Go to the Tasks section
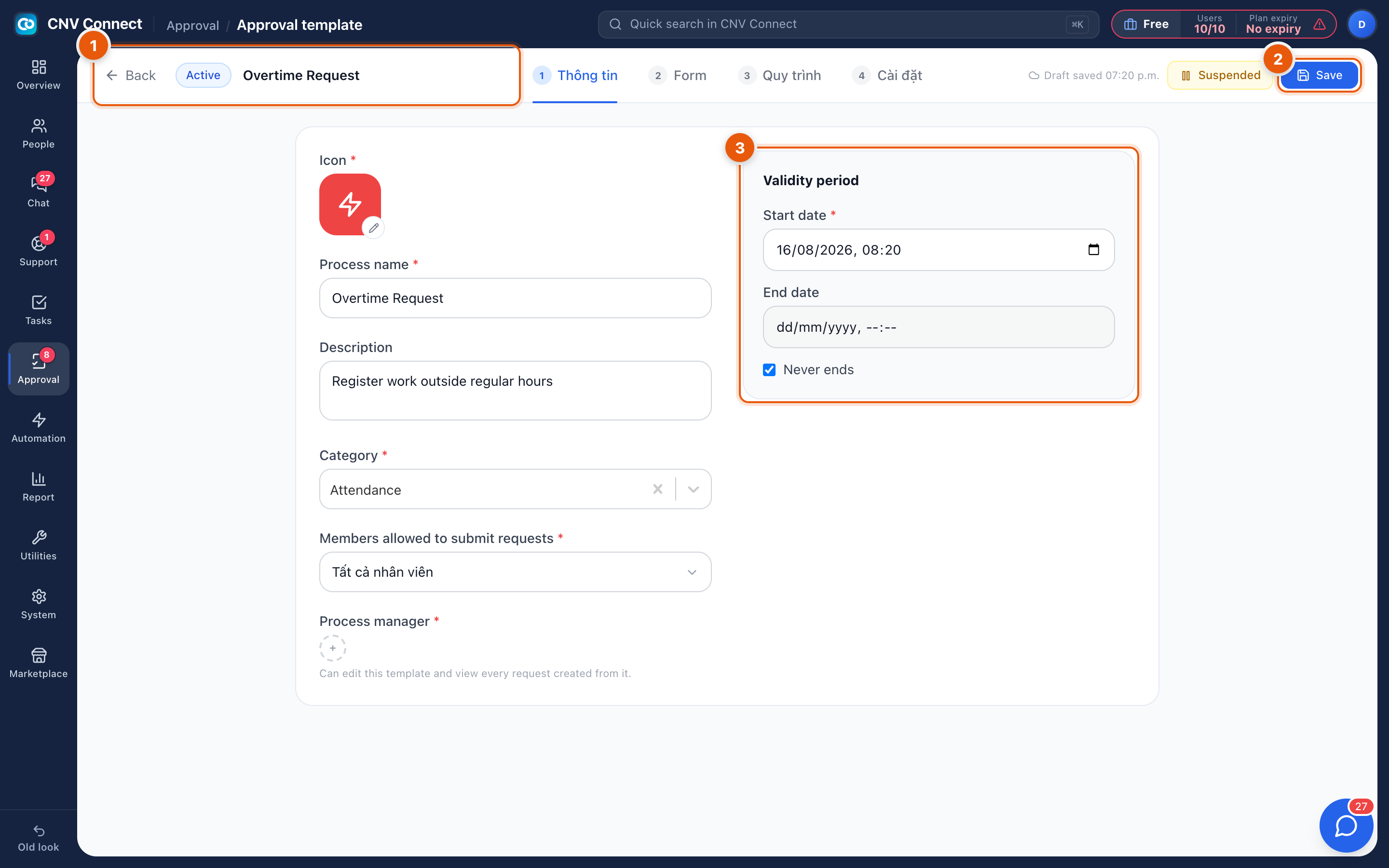1389x868 pixels. tap(39, 310)
